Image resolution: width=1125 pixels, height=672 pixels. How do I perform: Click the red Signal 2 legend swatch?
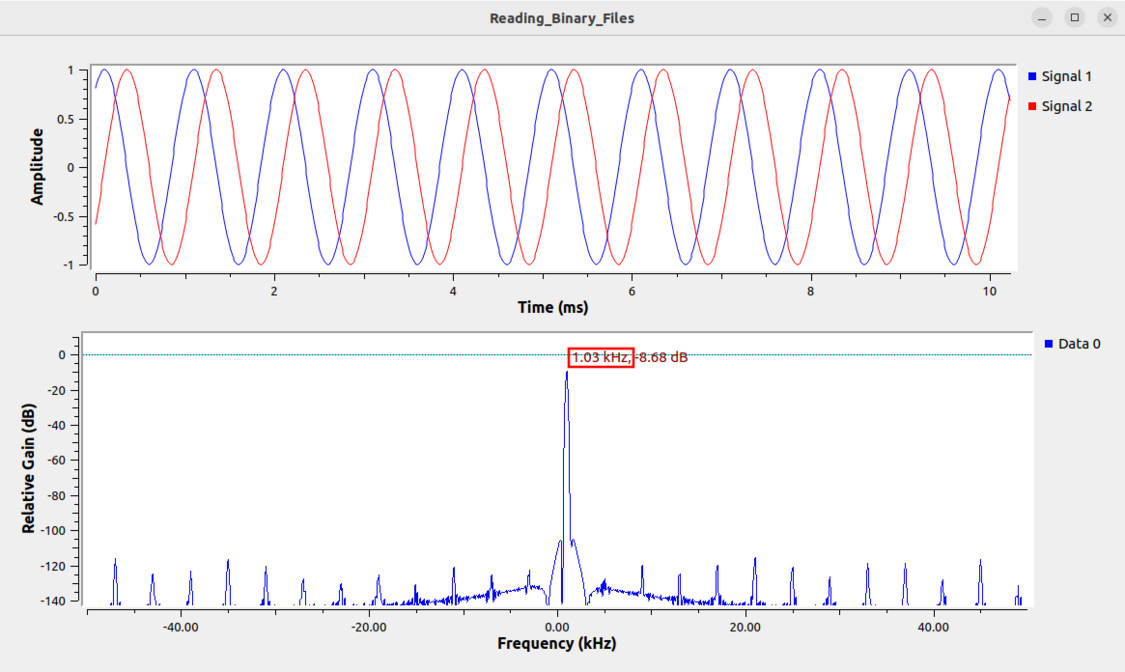(x=1034, y=106)
